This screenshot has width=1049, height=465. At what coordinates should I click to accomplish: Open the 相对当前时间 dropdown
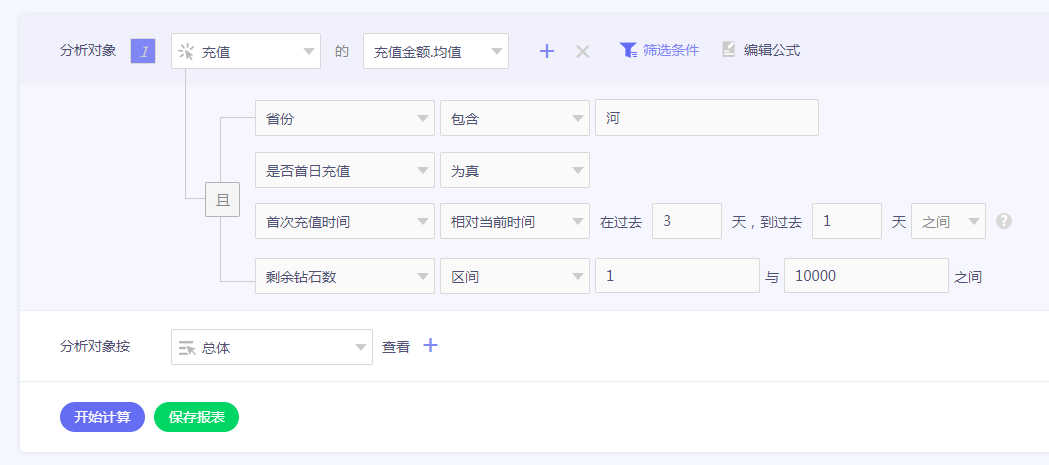[x=514, y=222]
